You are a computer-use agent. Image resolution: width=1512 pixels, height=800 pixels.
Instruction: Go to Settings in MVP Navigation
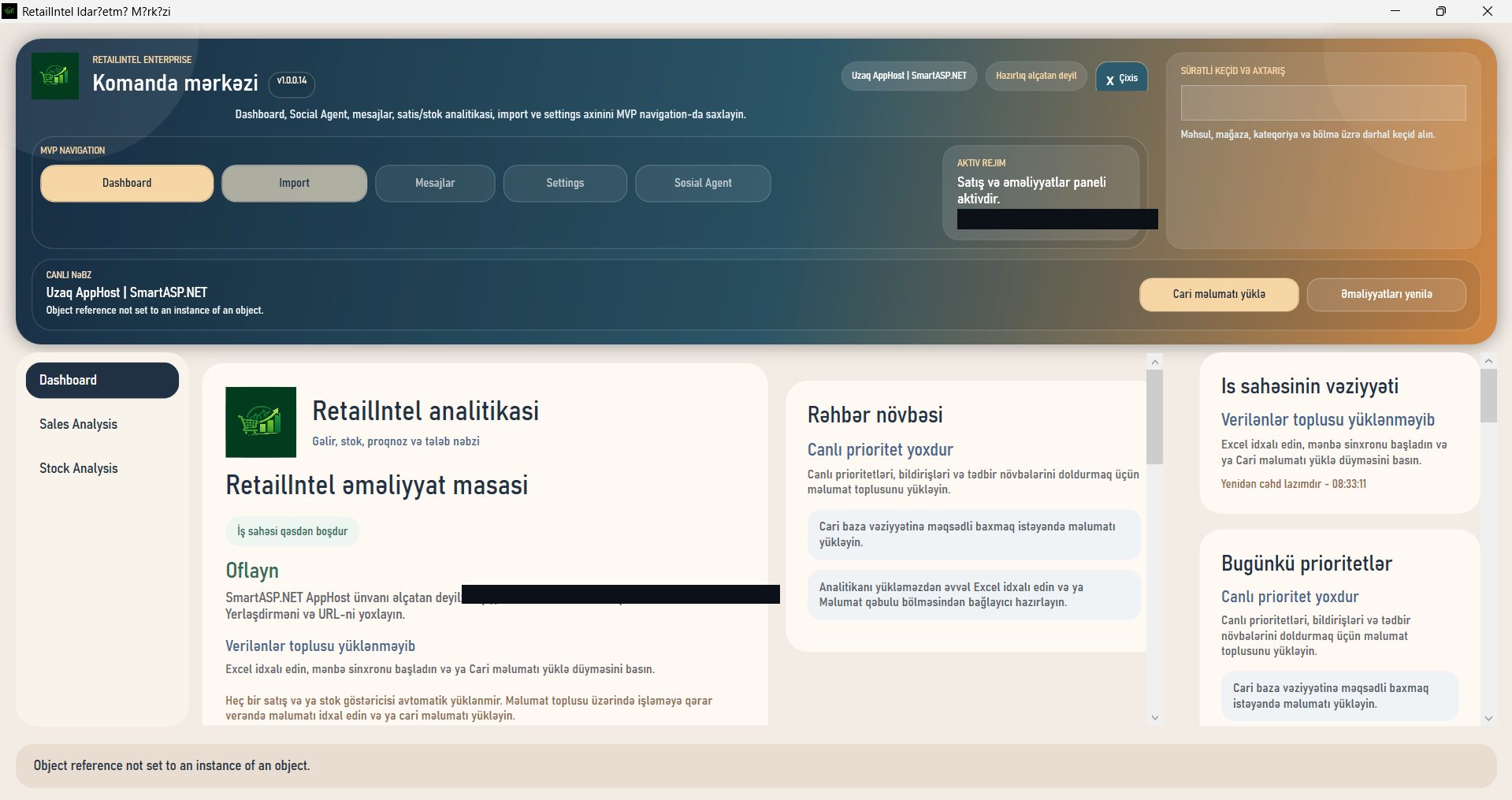pyautogui.click(x=565, y=183)
